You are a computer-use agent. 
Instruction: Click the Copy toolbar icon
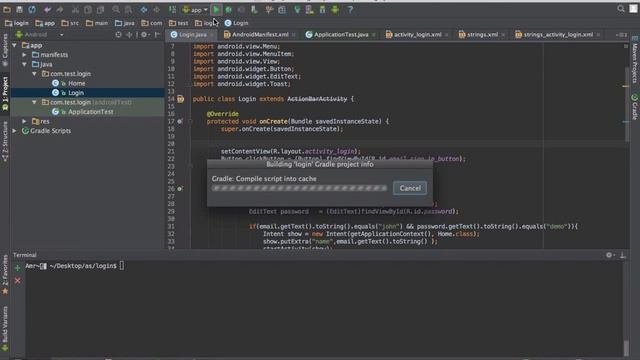tap(88, 9)
